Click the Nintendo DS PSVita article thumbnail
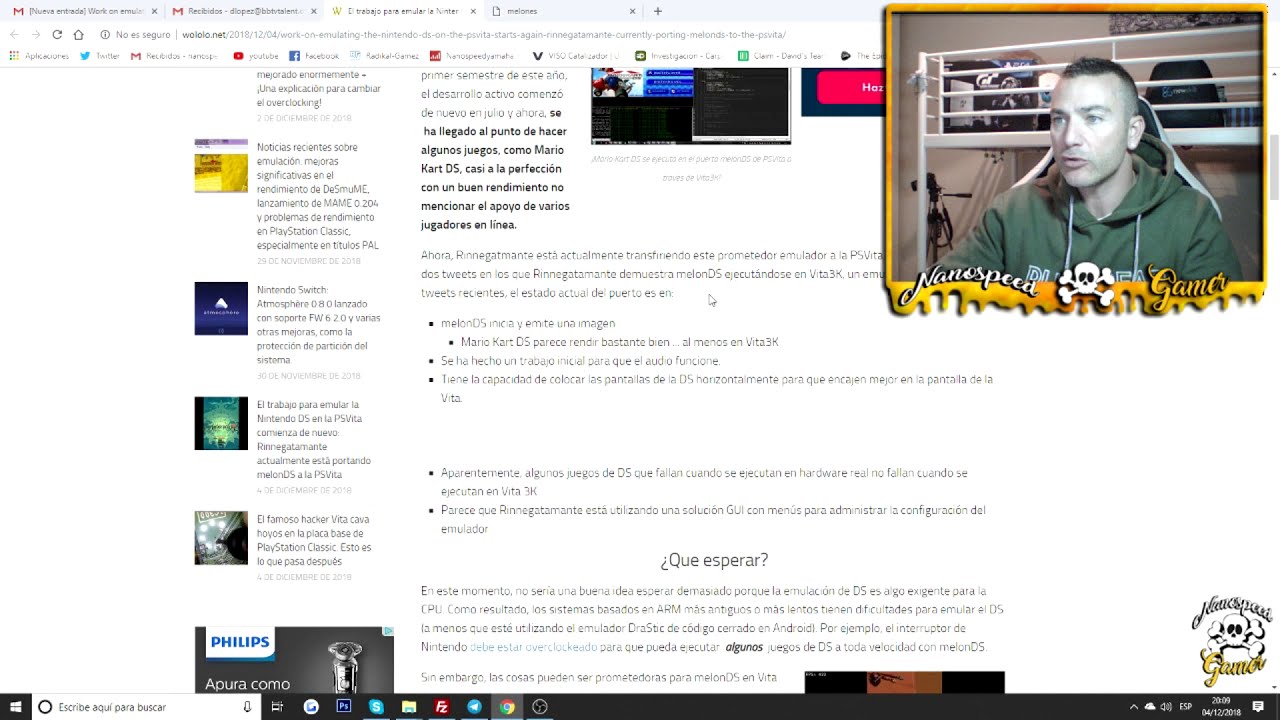The height and width of the screenshot is (720, 1280). pyautogui.click(x=221, y=423)
